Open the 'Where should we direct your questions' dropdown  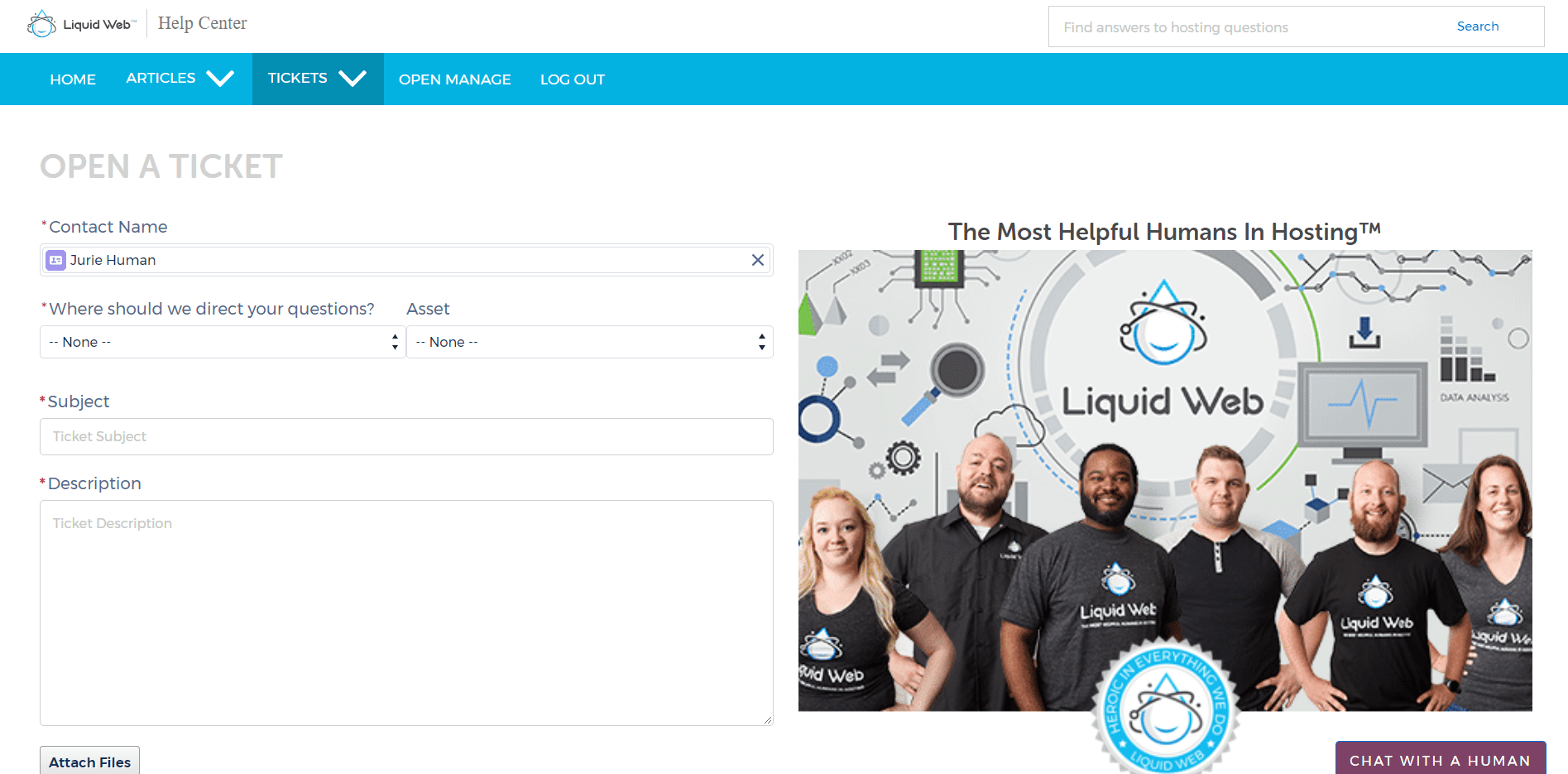[x=223, y=342]
